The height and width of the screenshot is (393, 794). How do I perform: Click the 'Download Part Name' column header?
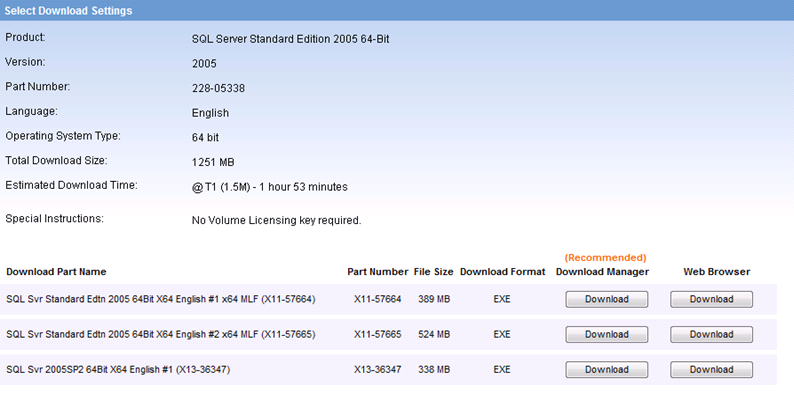[56, 272]
